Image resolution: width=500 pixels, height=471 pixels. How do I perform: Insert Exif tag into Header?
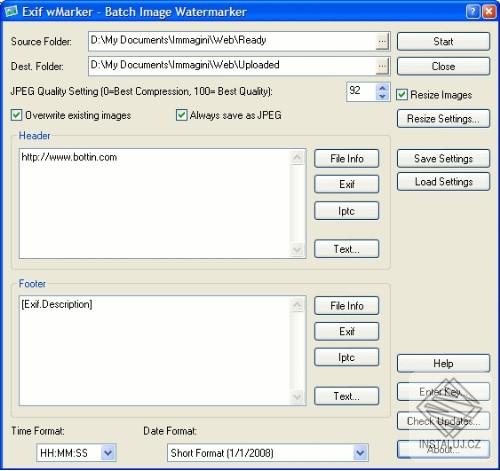point(347,184)
